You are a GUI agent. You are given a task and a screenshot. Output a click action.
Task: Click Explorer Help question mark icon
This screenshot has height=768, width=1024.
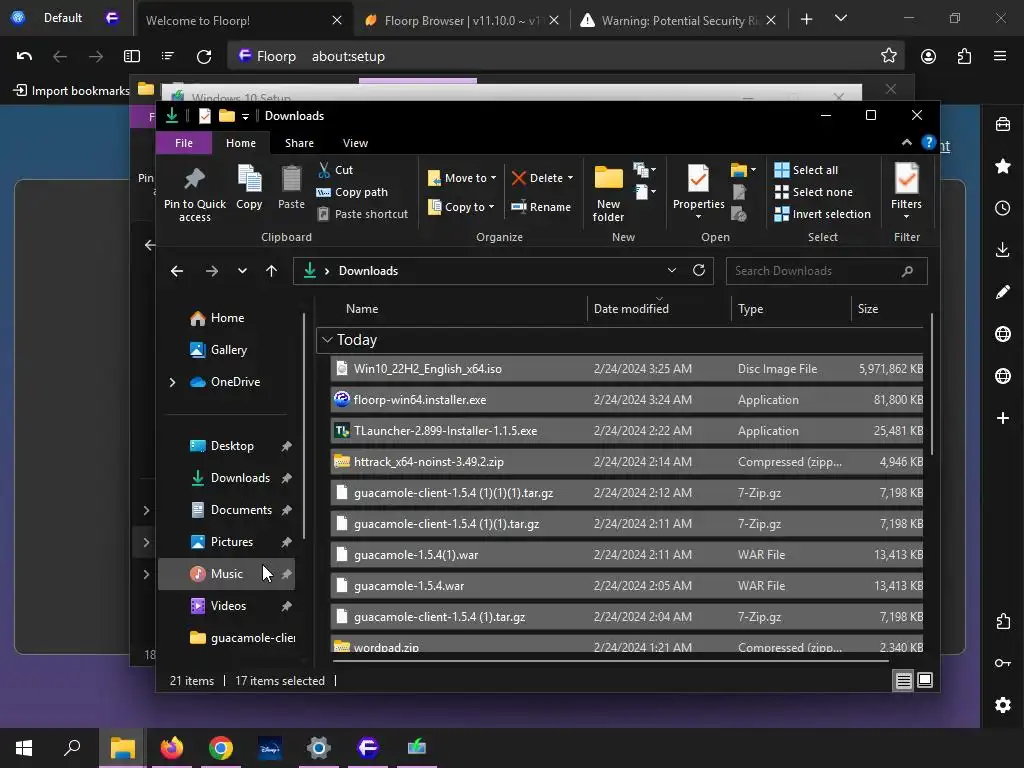pyautogui.click(x=928, y=142)
